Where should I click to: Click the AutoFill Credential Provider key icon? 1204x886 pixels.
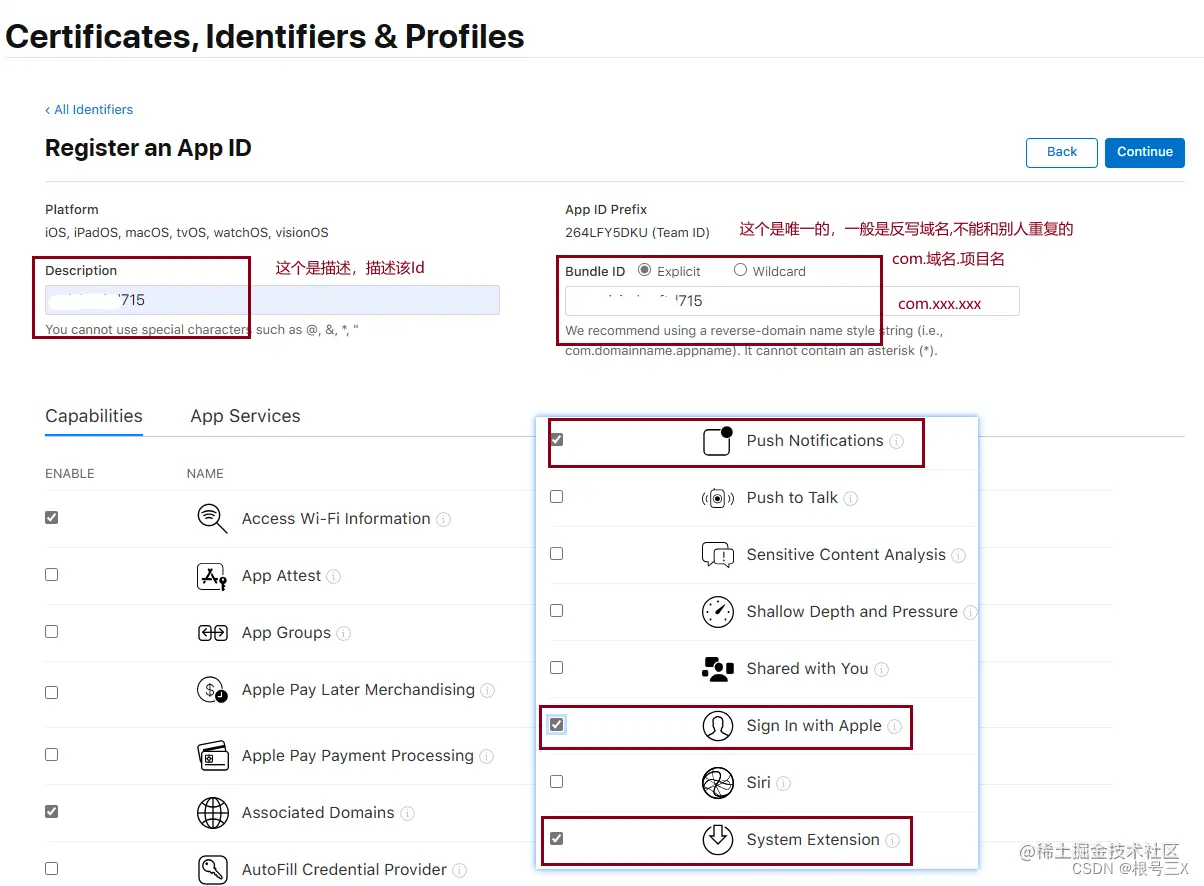pos(212,869)
